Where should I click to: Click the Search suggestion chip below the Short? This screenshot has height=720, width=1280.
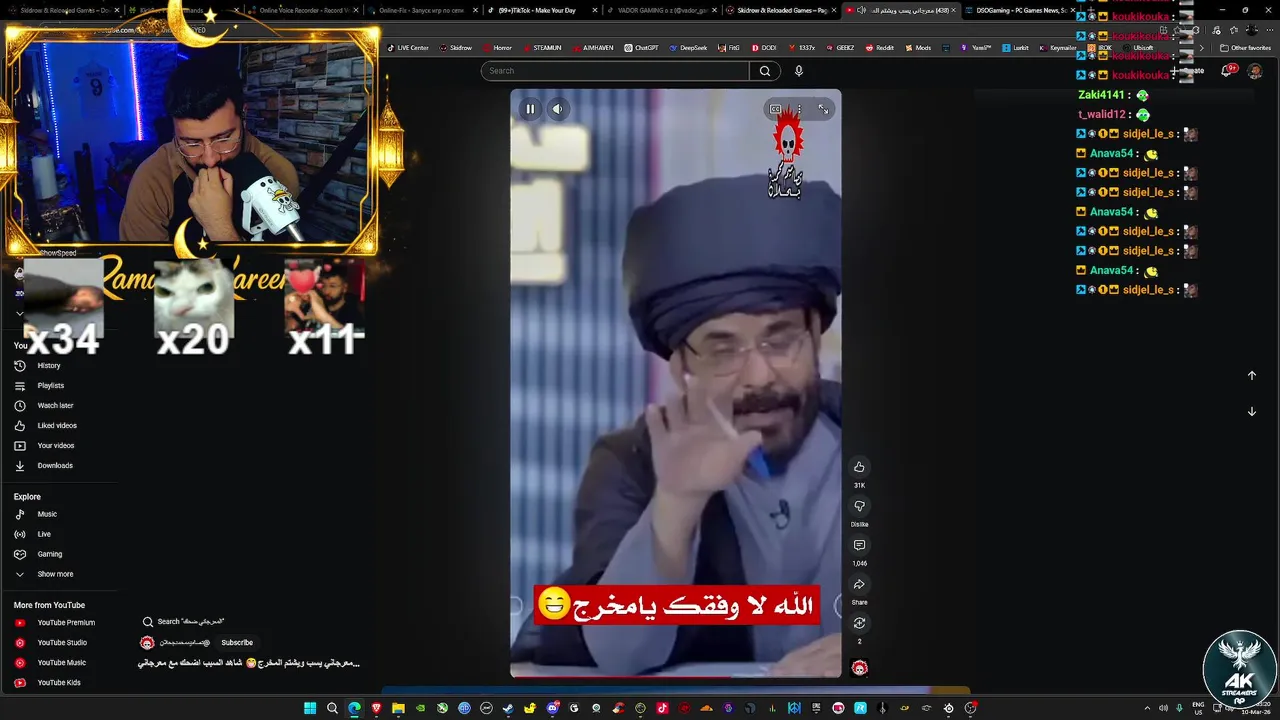(x=184, y=622)
